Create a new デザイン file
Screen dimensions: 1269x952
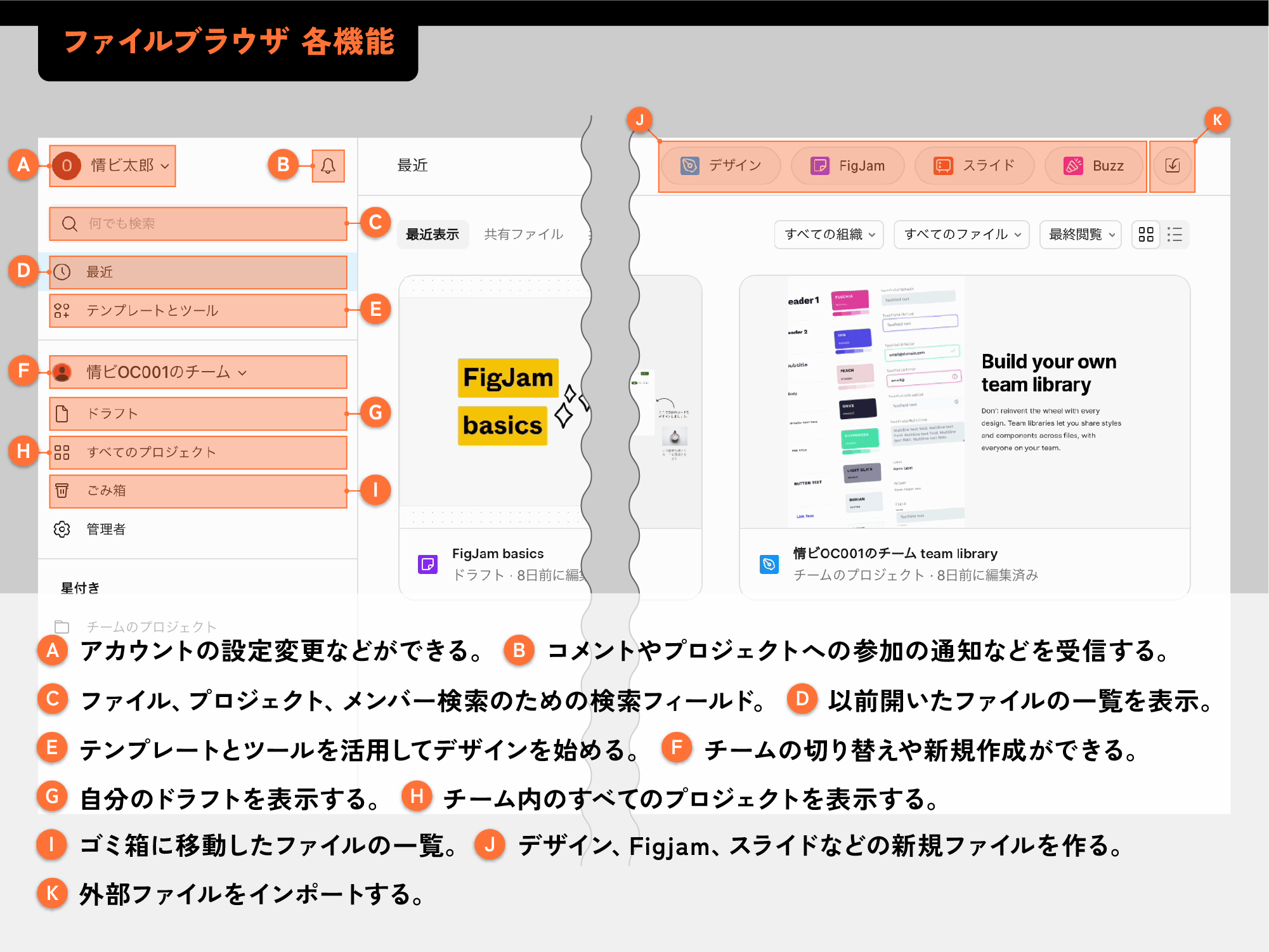tap(721, 166)
